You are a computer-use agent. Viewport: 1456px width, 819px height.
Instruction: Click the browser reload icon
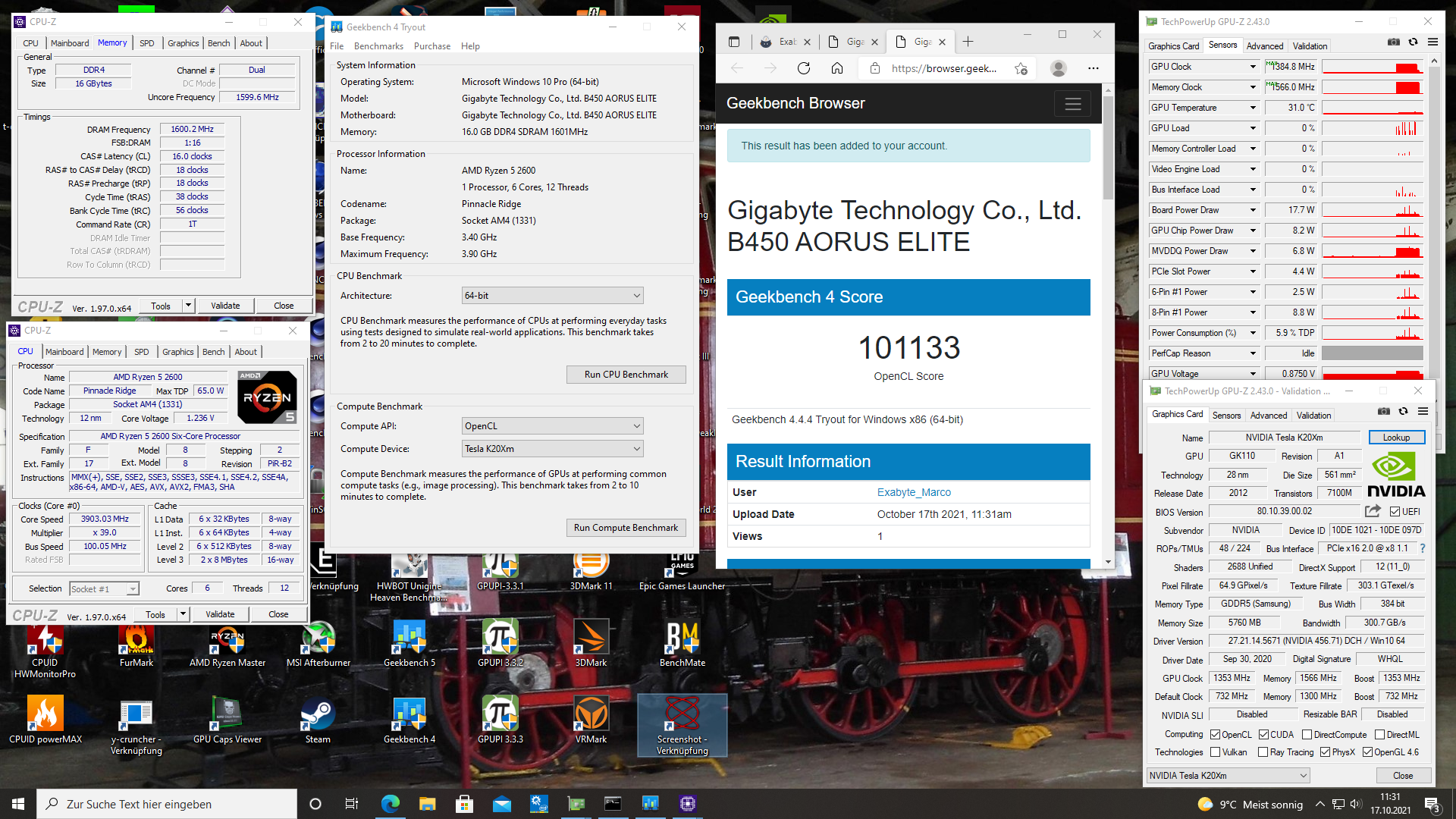coord(804,68)
